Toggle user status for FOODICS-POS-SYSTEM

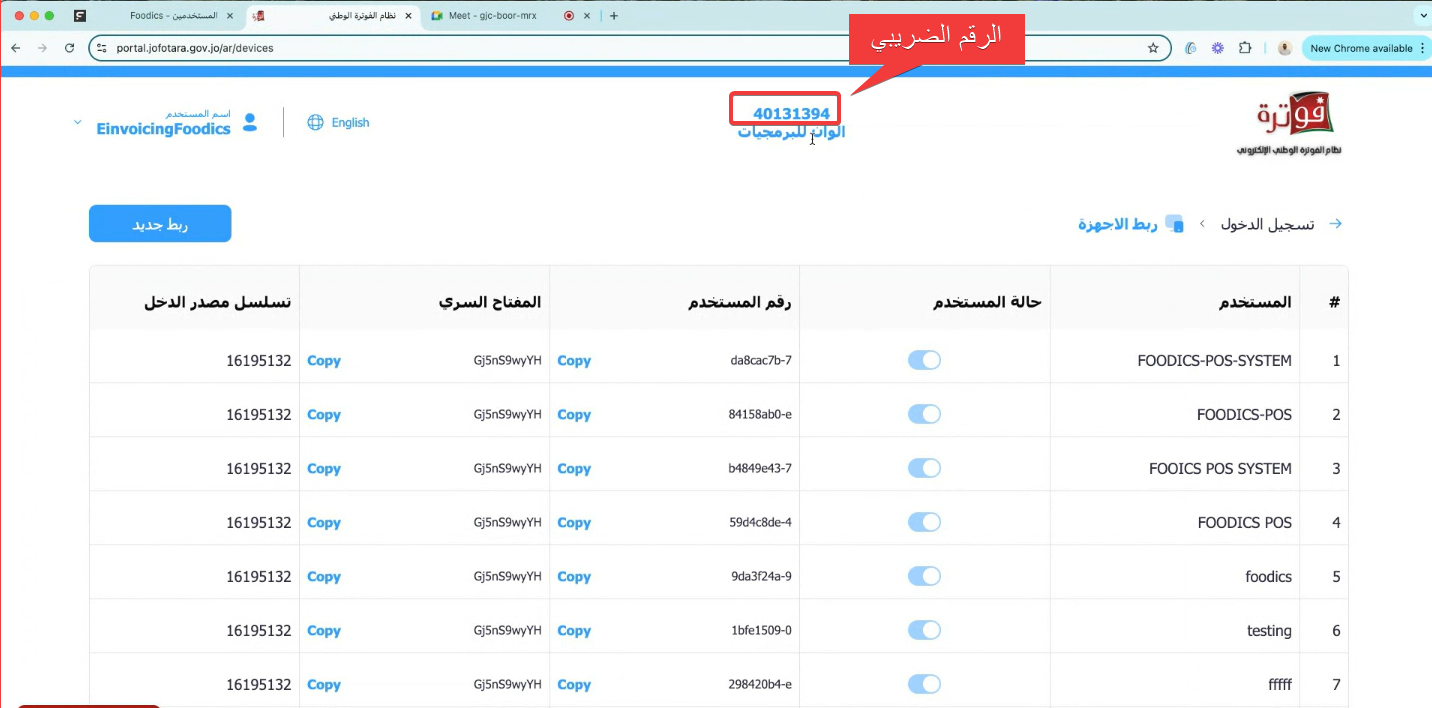(x=924, y=360)
